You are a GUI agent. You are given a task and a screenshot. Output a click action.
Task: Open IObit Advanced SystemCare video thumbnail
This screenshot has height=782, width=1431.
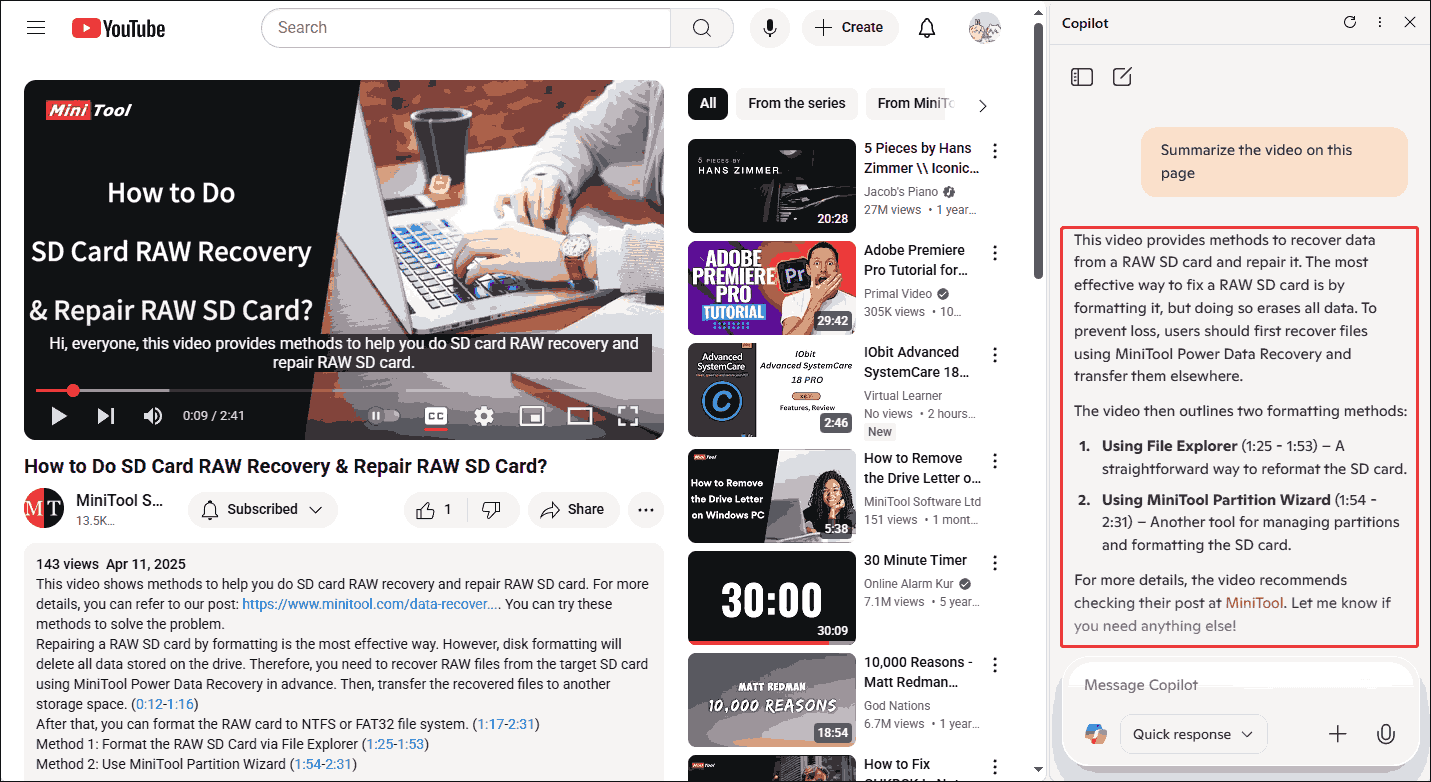click(772, 390)
